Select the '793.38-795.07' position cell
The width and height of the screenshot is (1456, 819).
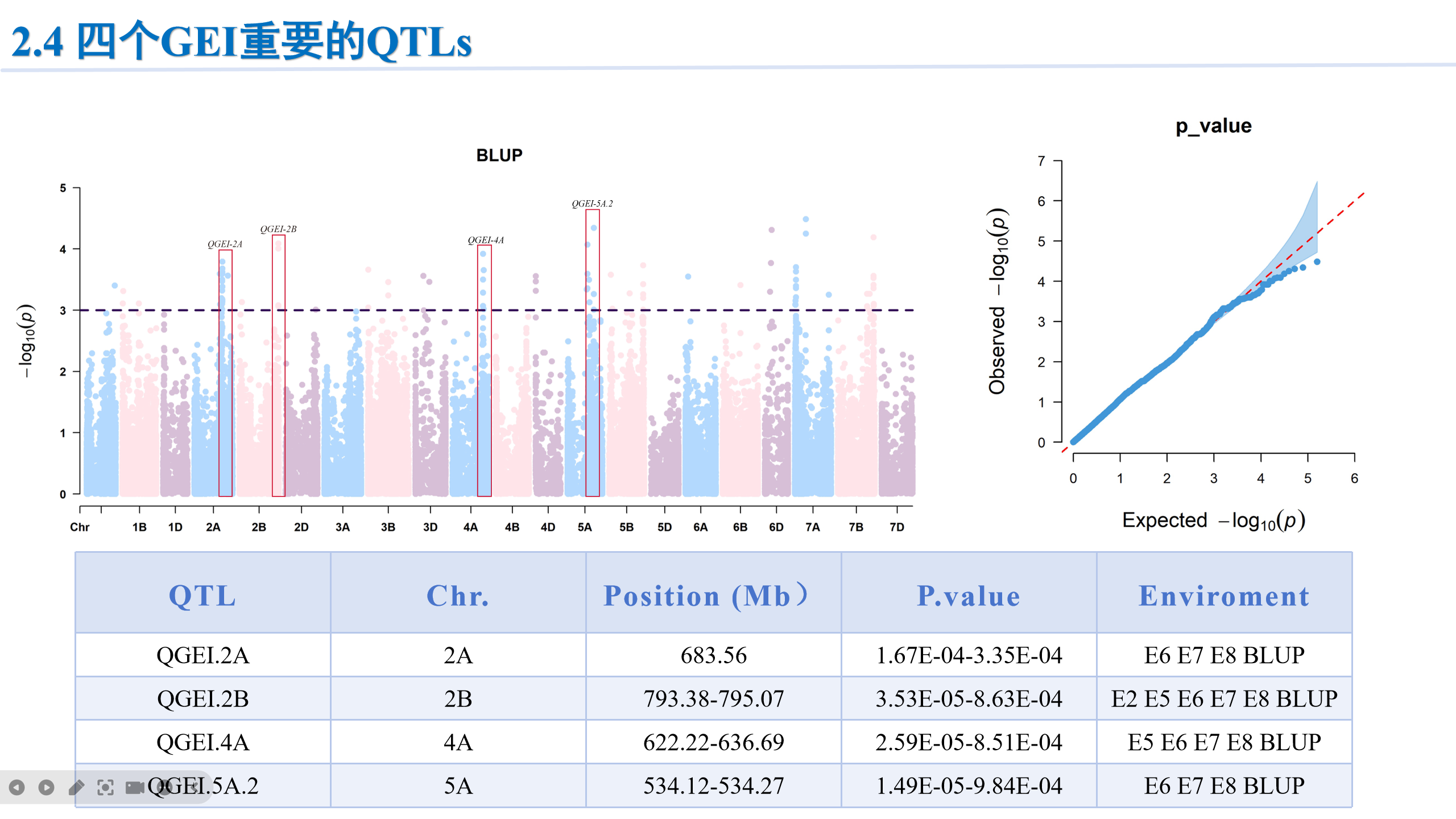713,698
